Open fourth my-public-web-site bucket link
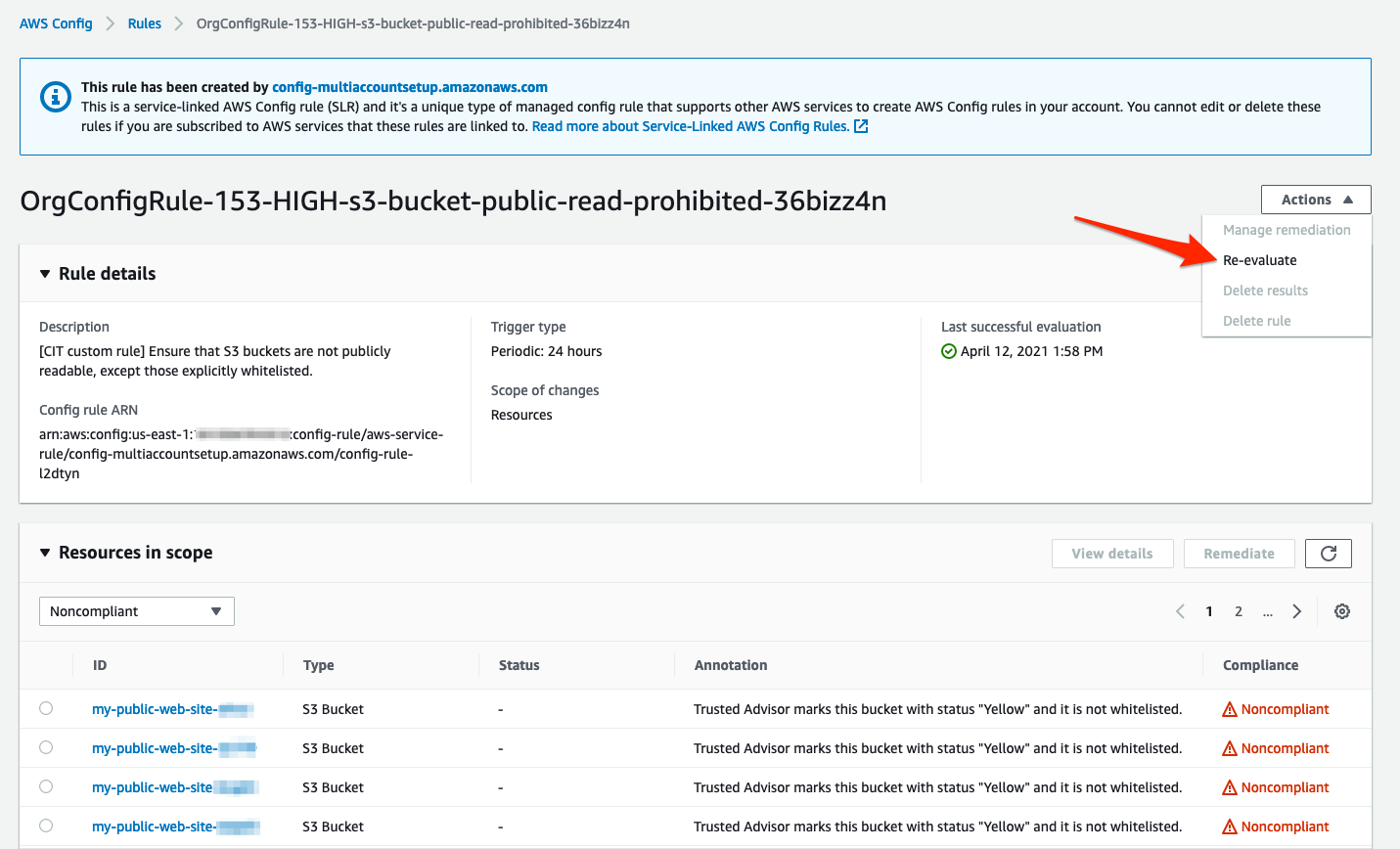The width and height of the screenshot is (1400, 849). pos(175,827)
